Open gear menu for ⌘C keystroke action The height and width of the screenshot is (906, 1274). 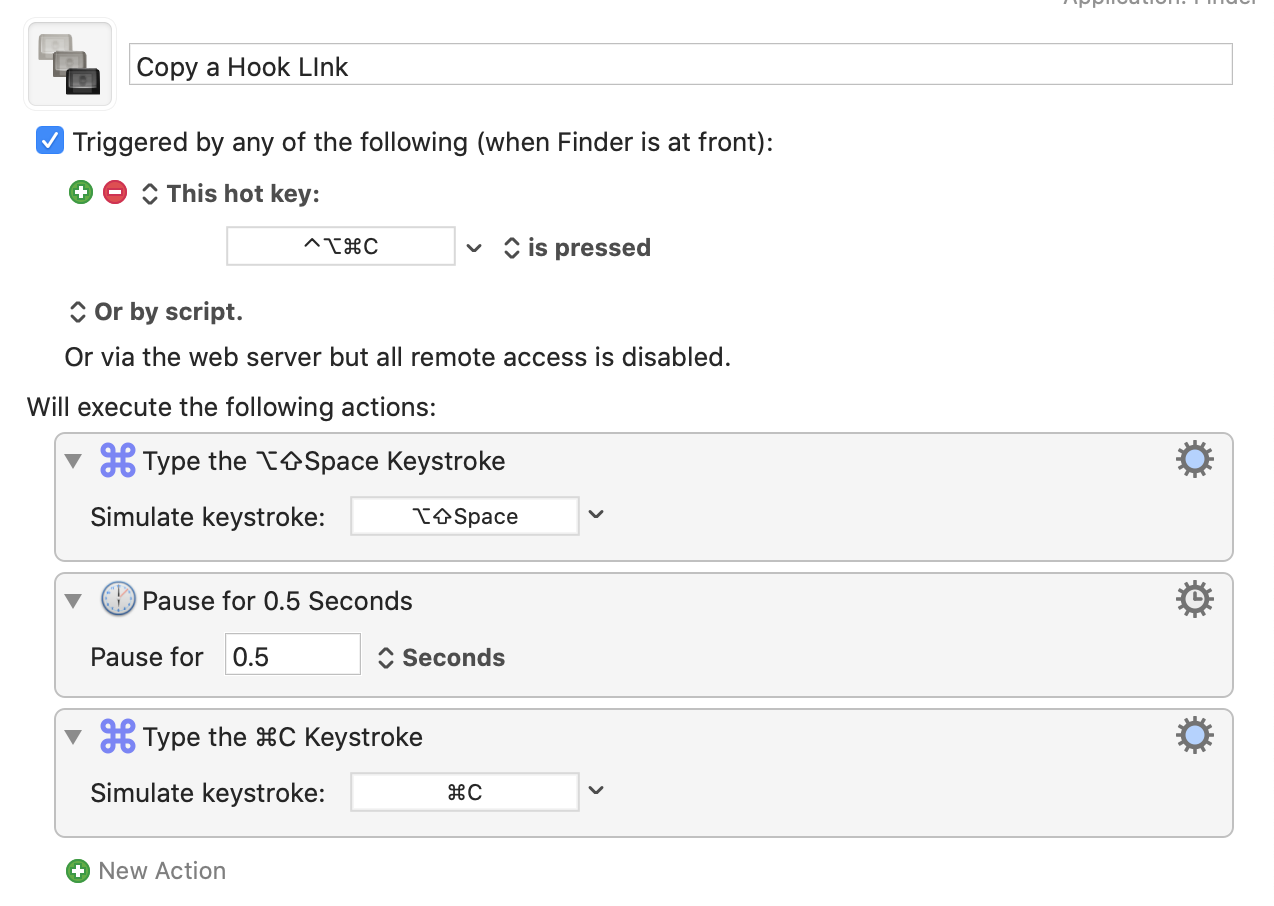(1194, 736)
